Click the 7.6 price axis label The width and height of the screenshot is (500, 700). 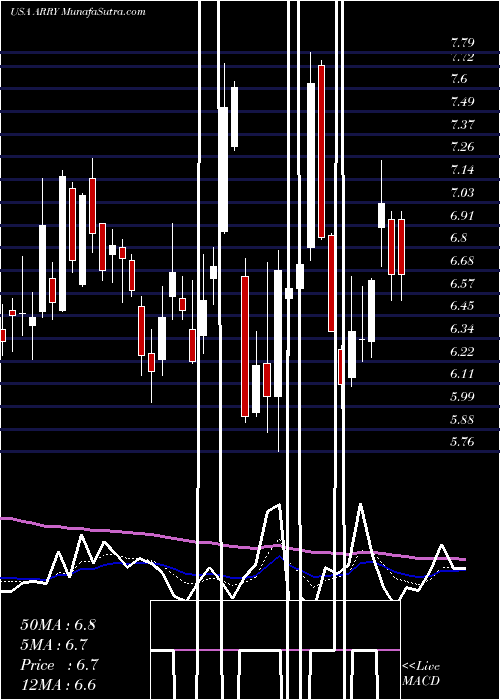coord(459,79)
